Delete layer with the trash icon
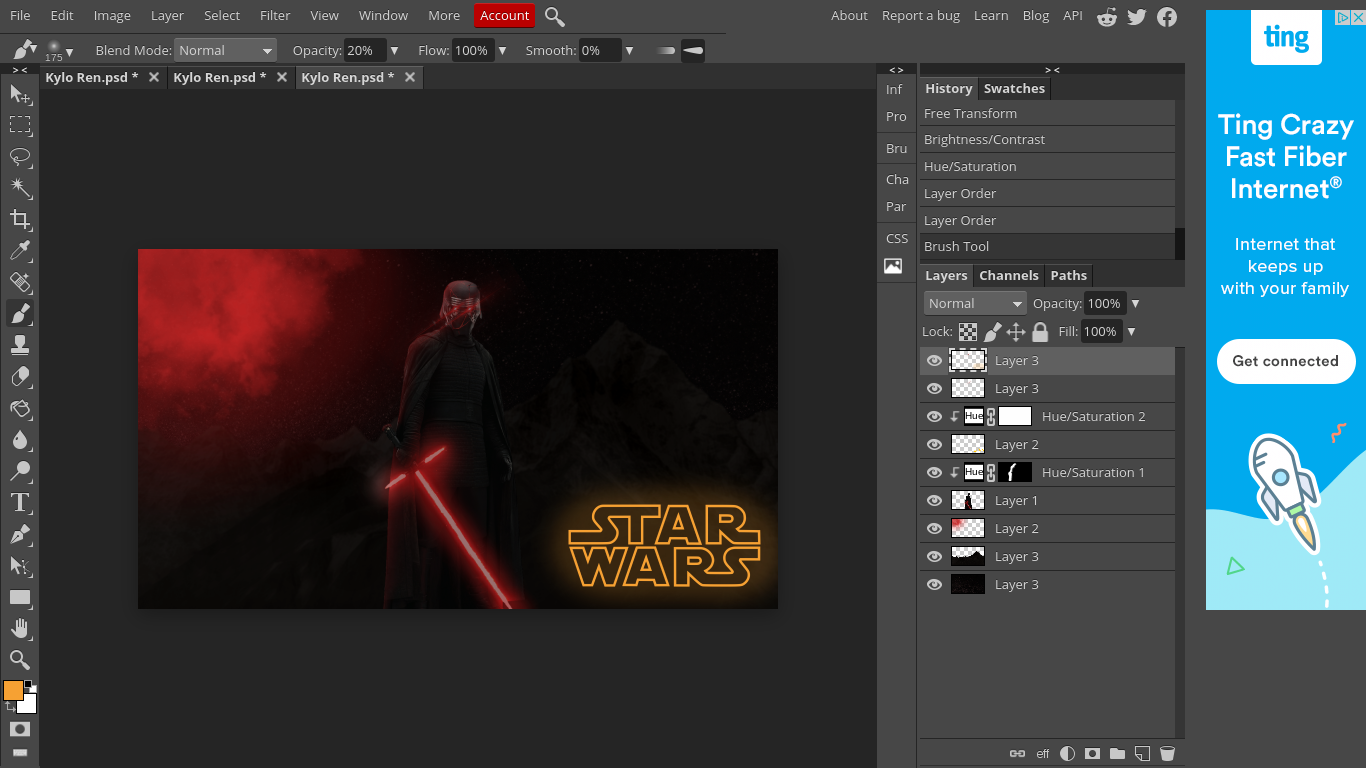This screenshot has height=768, width=1366. click(1167, 754)
